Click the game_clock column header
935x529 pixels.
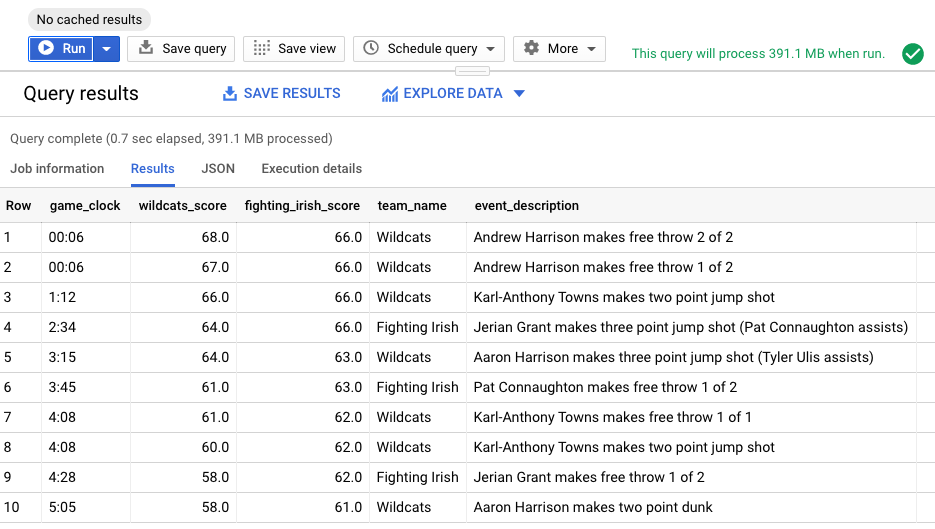85,206
